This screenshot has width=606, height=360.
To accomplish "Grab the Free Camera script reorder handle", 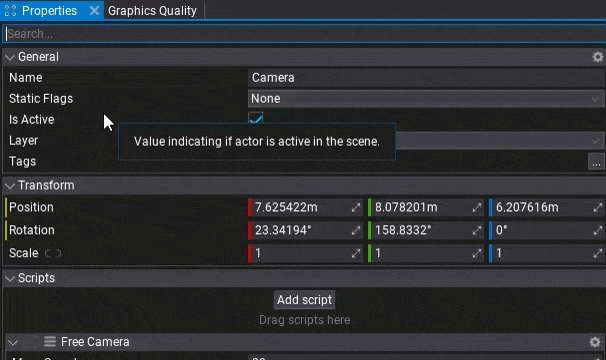I will tap(50, 341).
